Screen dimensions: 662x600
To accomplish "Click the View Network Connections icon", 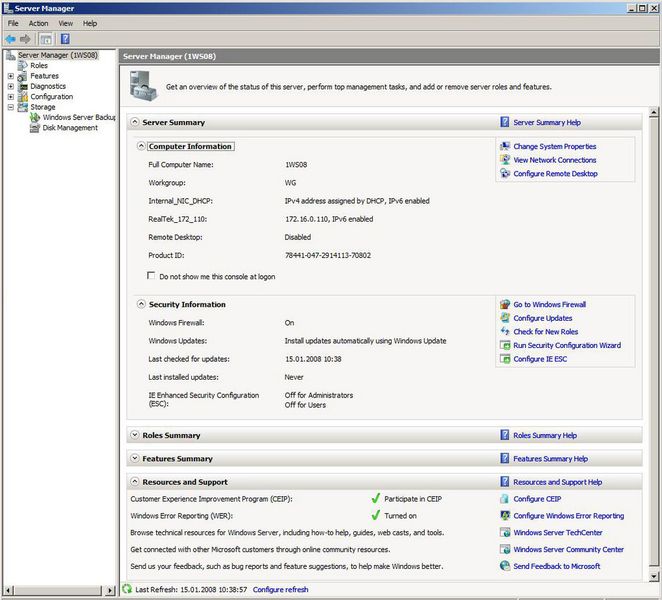I will click(505, 160).
